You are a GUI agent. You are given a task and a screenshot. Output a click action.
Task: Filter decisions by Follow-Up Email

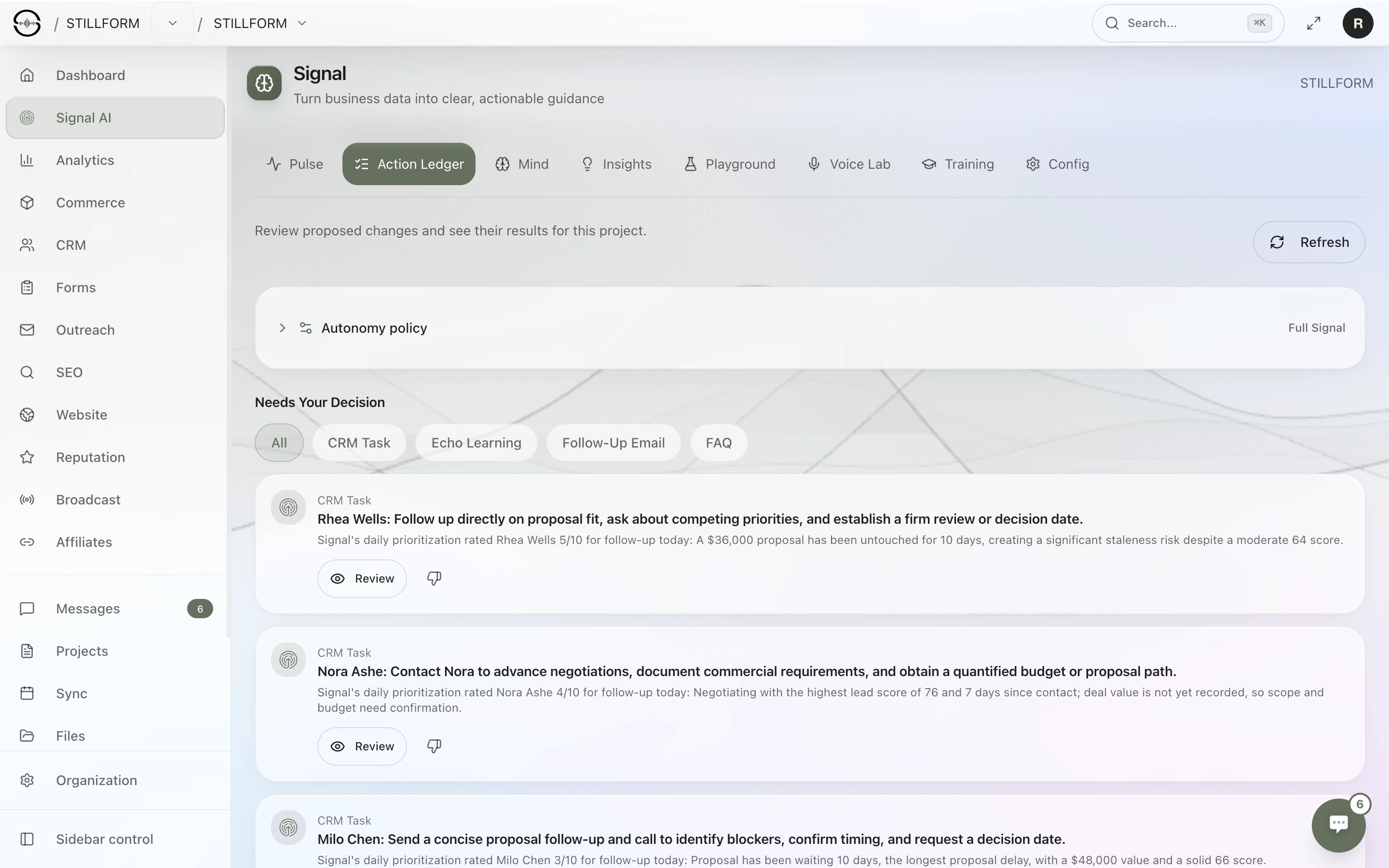(613, 443)
